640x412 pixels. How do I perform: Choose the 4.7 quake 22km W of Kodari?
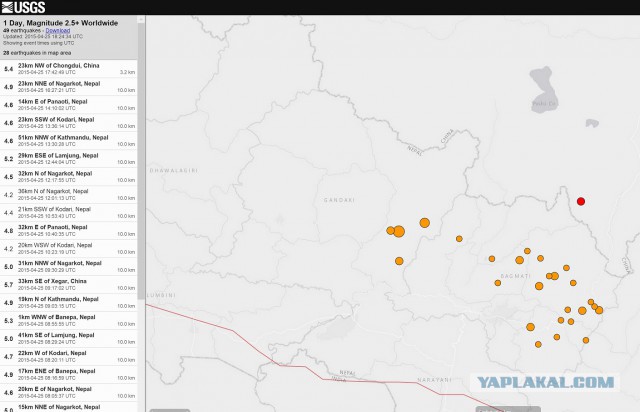[69, 356]
